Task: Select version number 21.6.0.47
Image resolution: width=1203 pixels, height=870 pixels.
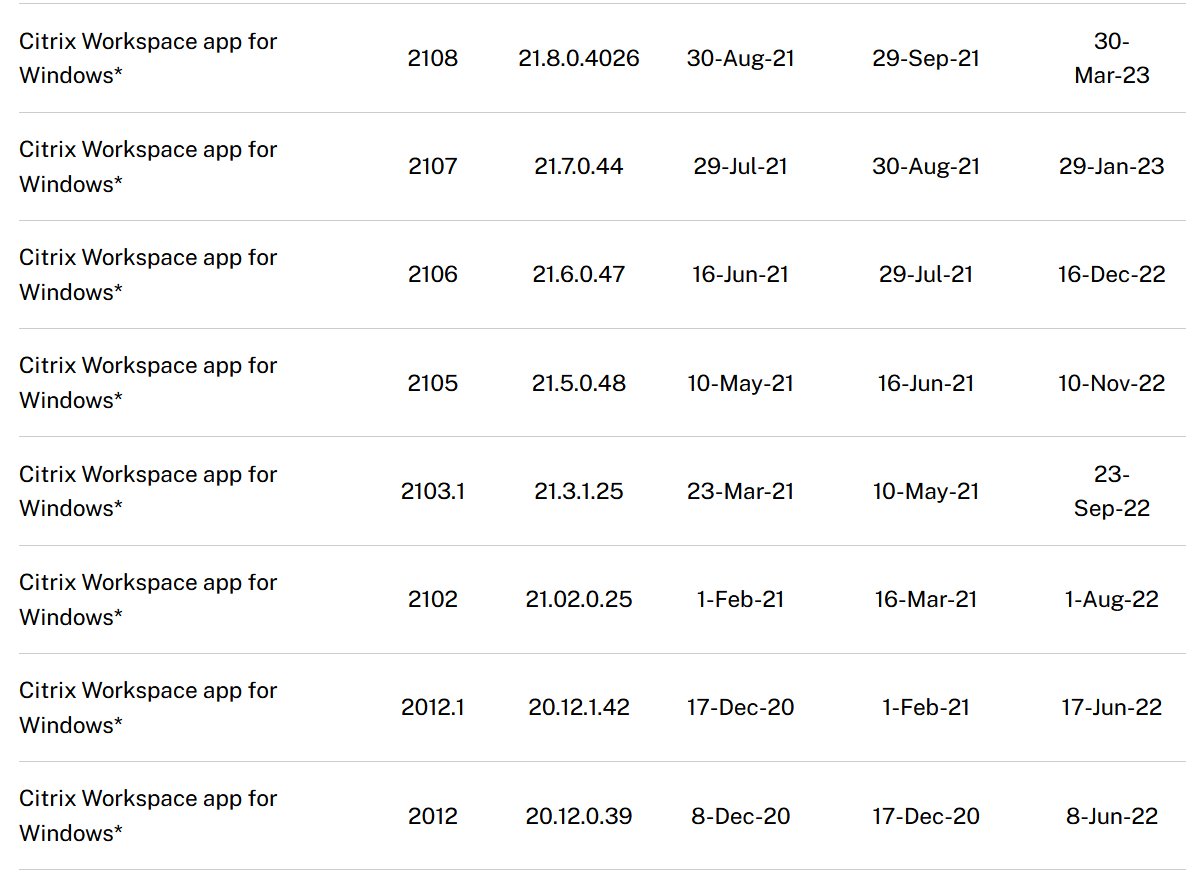Action: (x=579, y=274)
